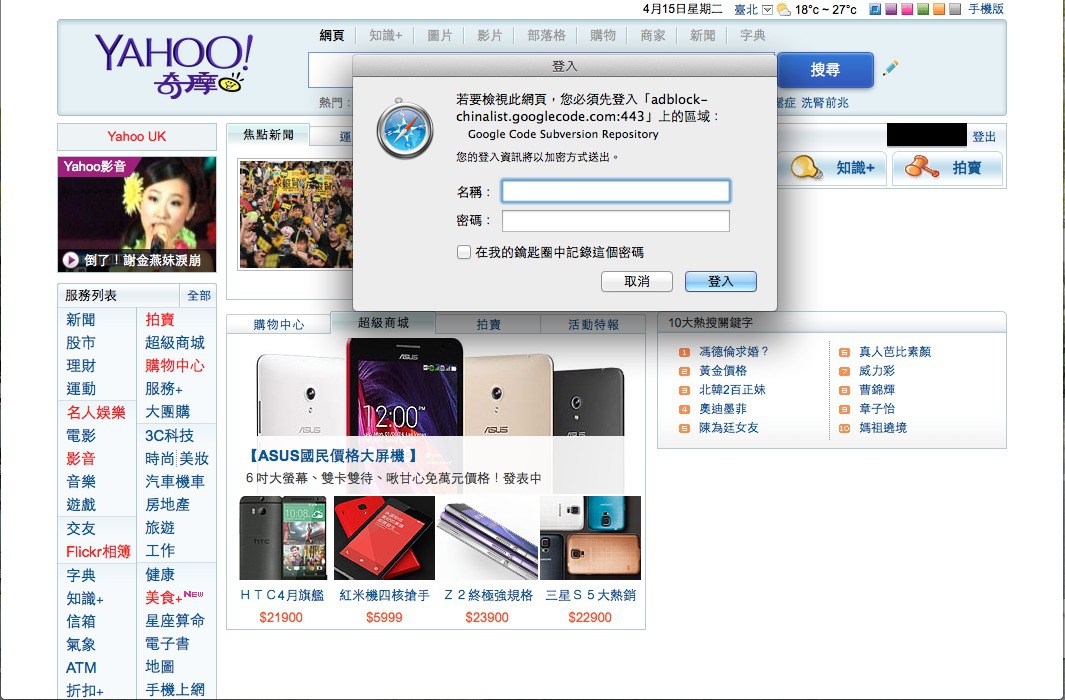Screen dimensions: 1065x700
Task: Click the lightbulb 知識+ button icon
Action: [x=806, y=167]
